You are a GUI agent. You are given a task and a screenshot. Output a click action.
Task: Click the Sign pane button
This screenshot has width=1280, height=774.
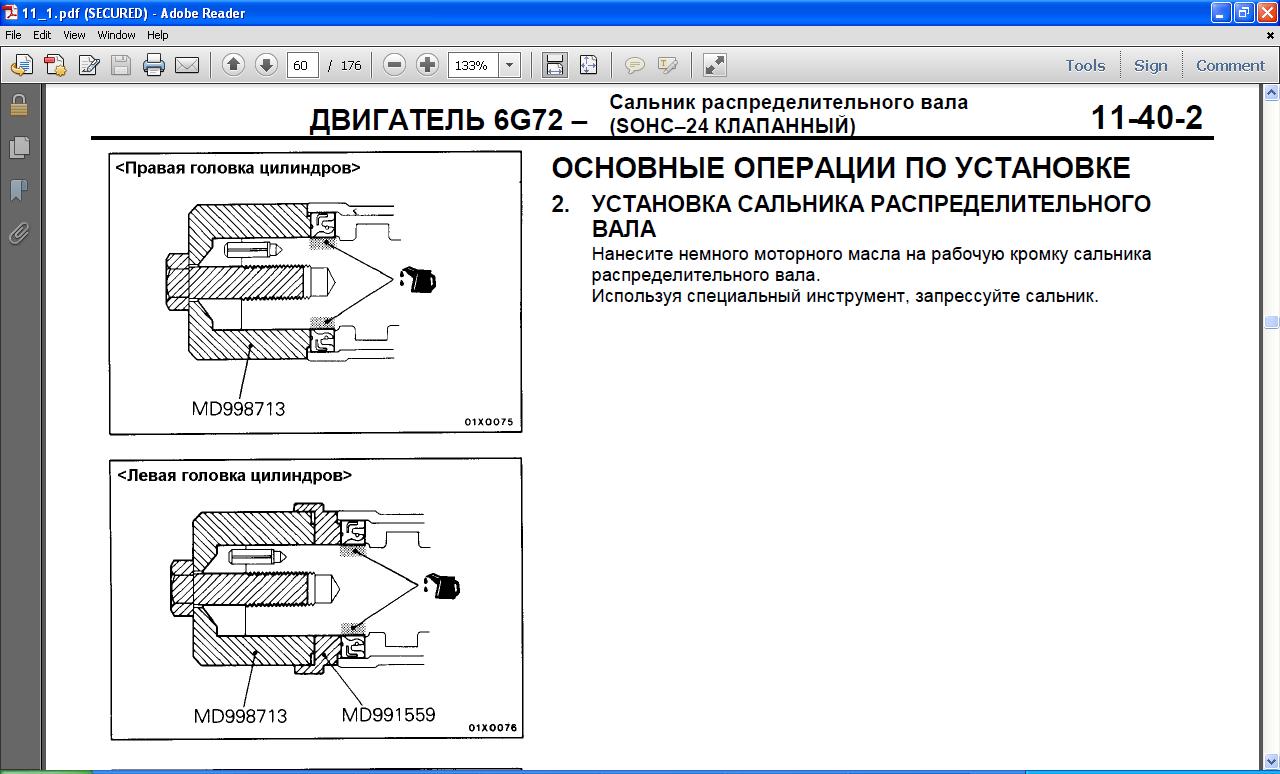1150,65
